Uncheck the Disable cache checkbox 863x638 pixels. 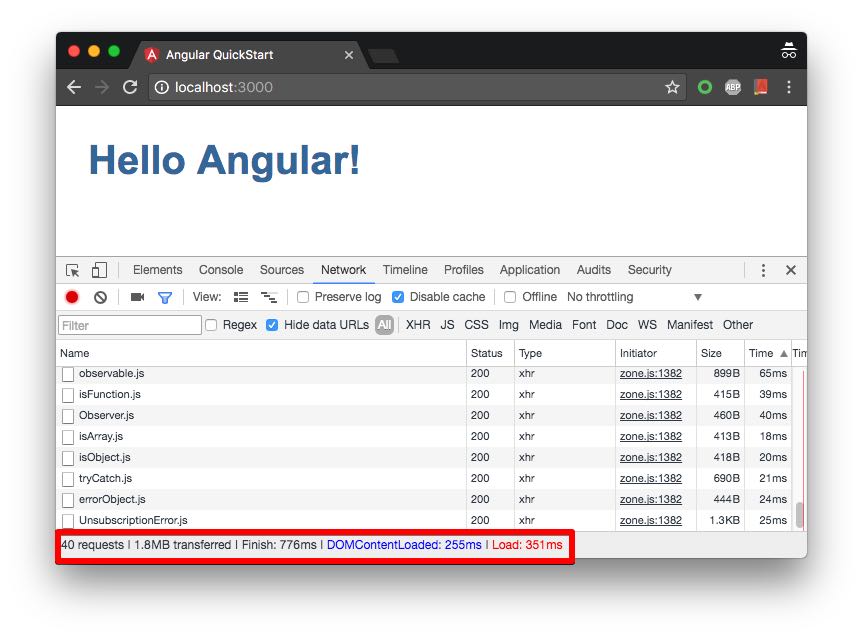click(x=398, y=297)
